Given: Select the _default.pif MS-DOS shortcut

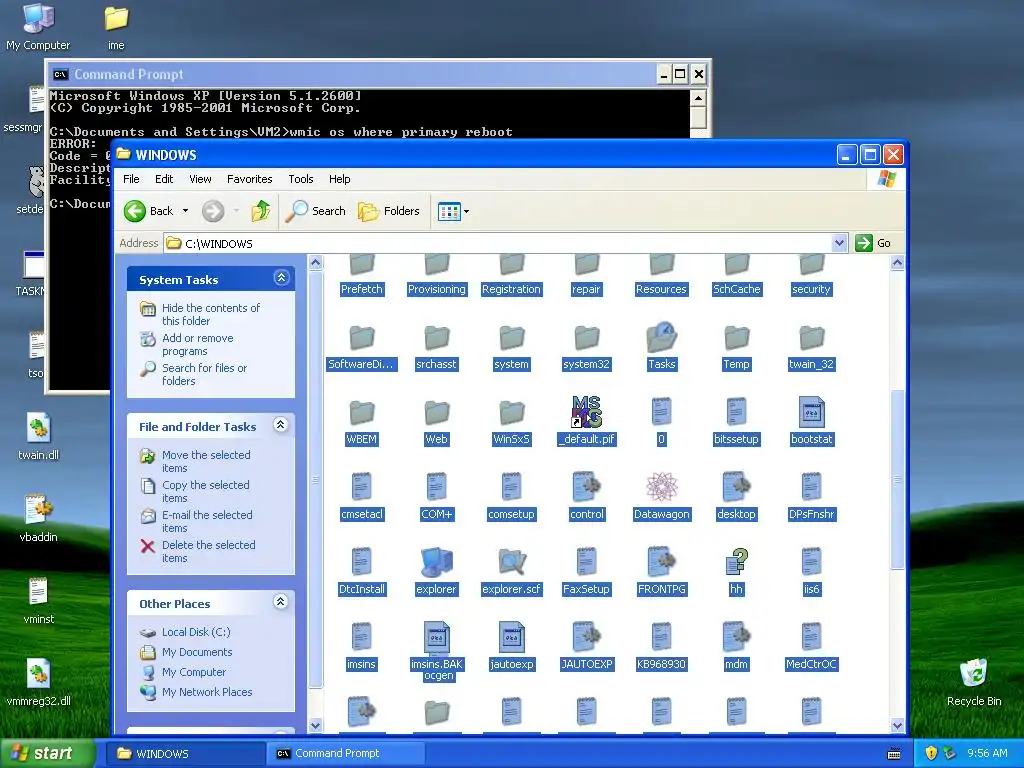Looking at the screenshot, I should 586,412.
